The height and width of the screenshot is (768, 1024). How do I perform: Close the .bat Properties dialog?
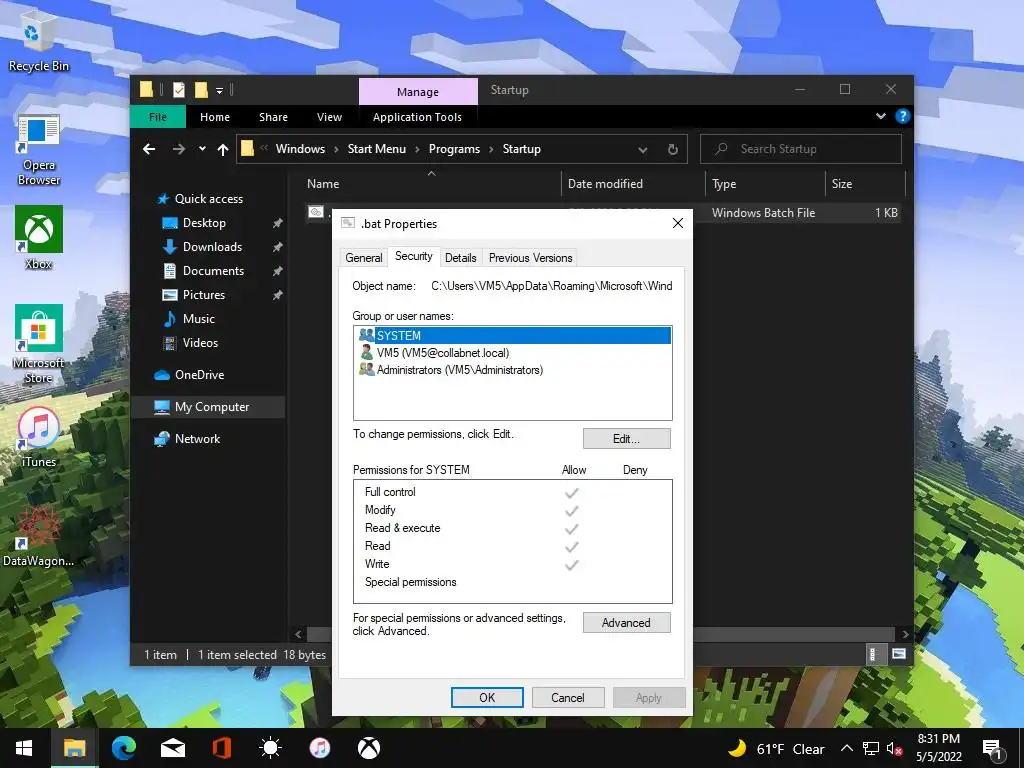click(x=678, y=223)
